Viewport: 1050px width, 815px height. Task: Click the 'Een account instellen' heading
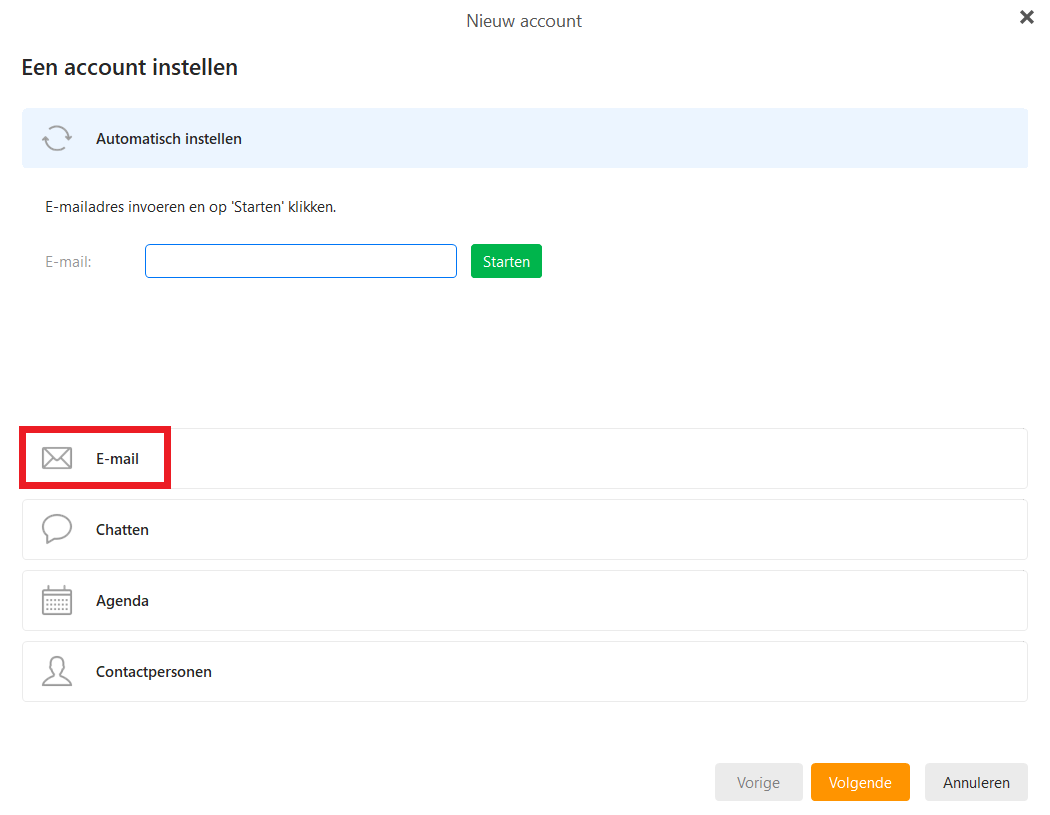click(129, 68)
